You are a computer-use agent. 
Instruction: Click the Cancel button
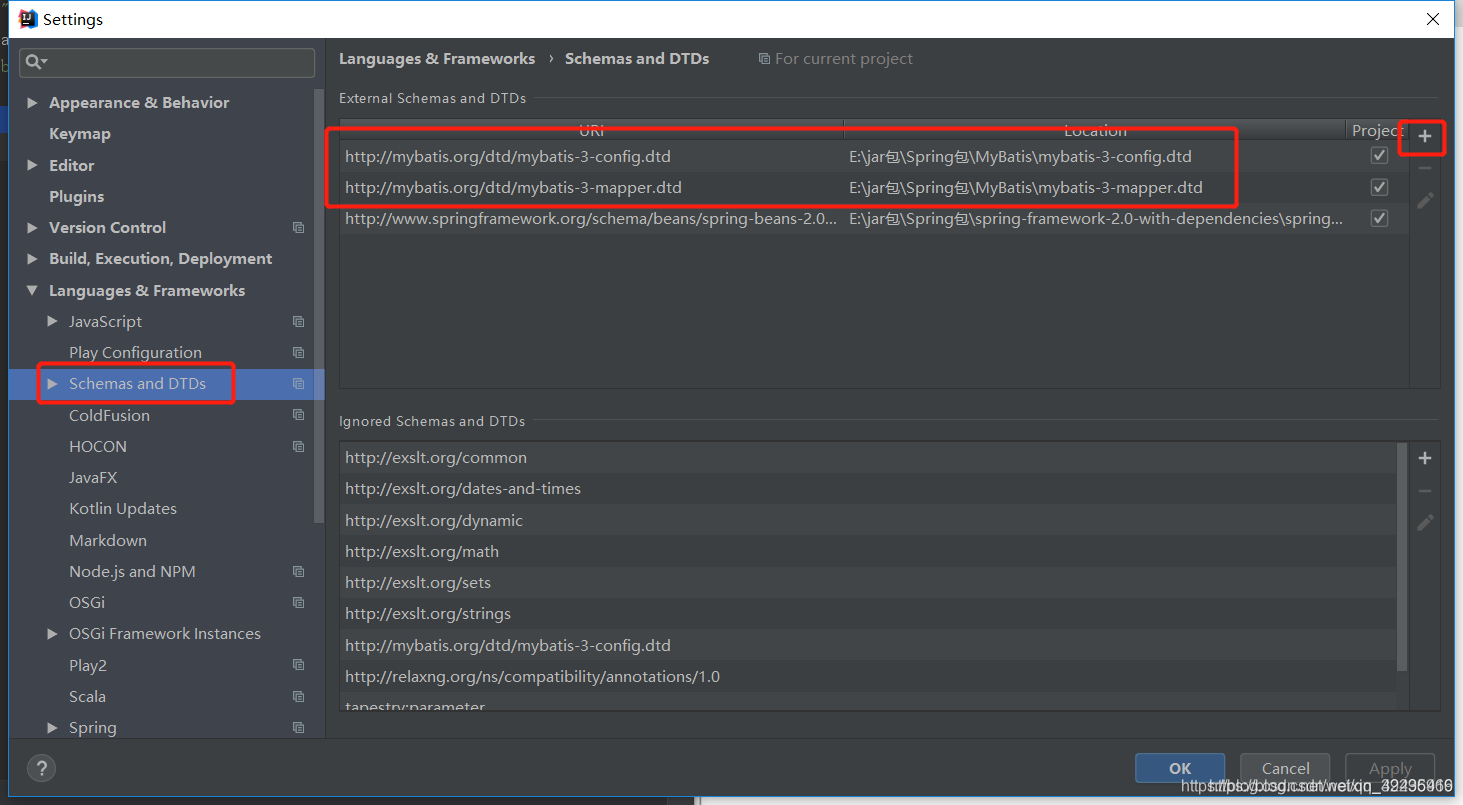pos(1285,768)
